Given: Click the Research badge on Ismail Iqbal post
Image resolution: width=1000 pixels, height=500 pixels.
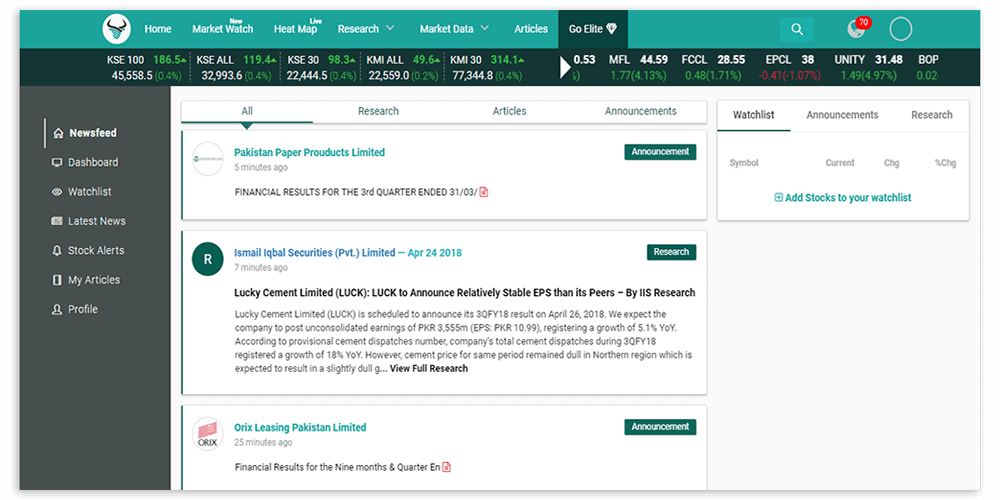Looking at the screenshot, I should point(672,252).
